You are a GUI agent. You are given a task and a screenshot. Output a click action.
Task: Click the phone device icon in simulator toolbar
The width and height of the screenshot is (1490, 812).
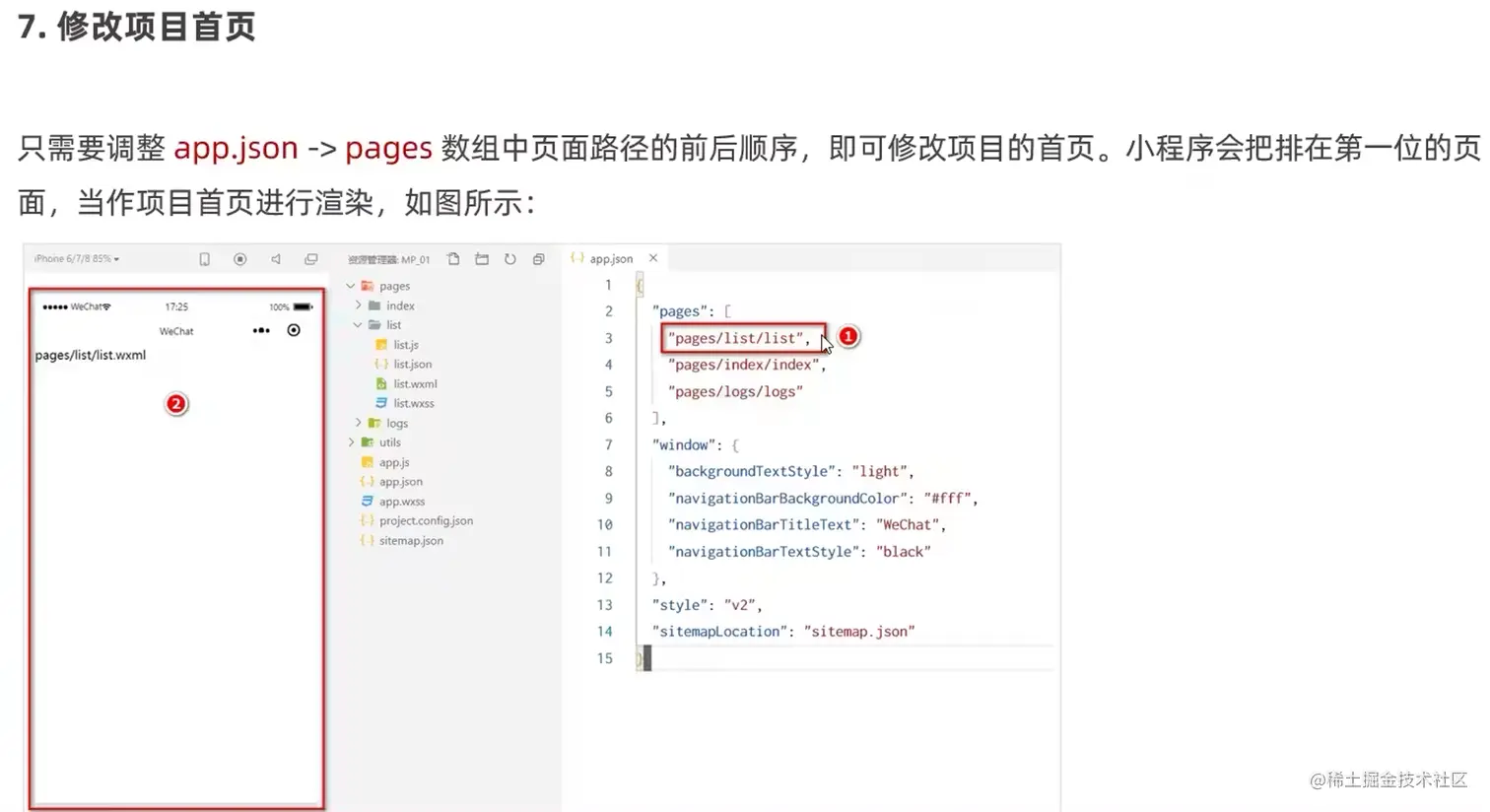(x=205, y=259)
